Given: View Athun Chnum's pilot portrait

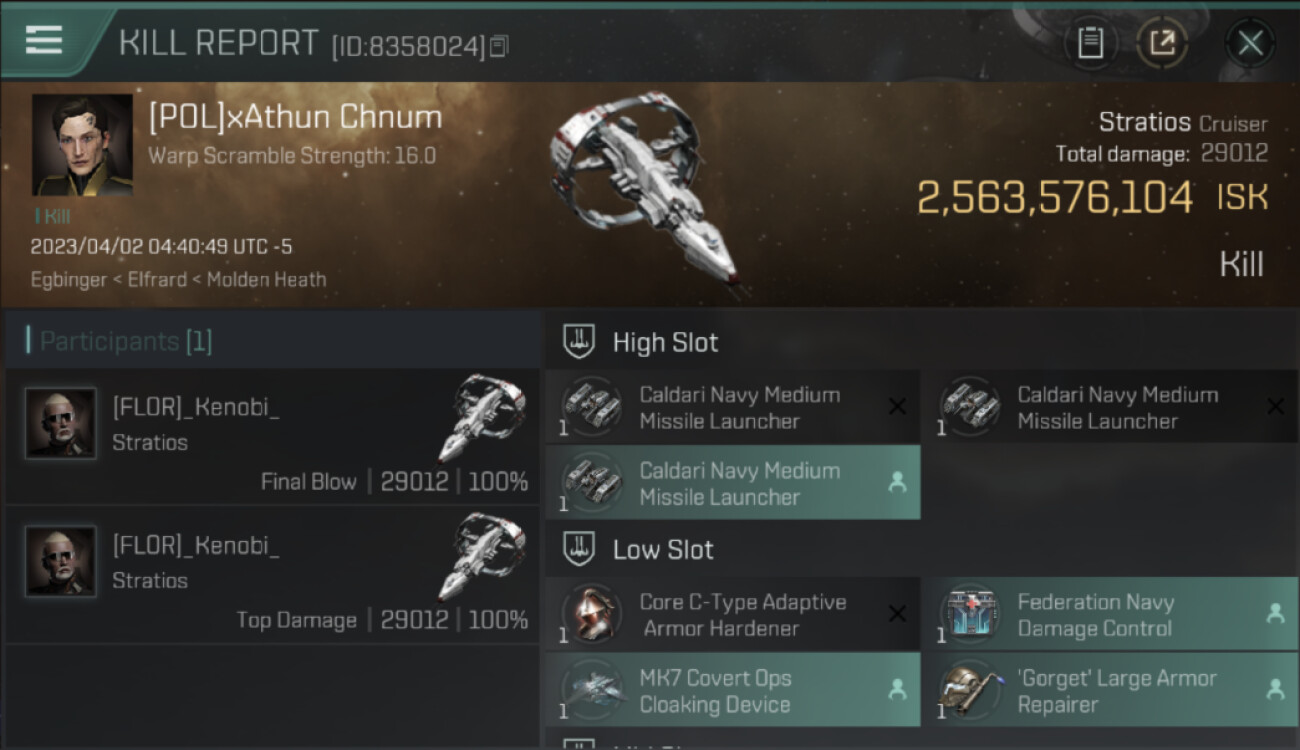Looking at the screenshot, I should (82, 145).
